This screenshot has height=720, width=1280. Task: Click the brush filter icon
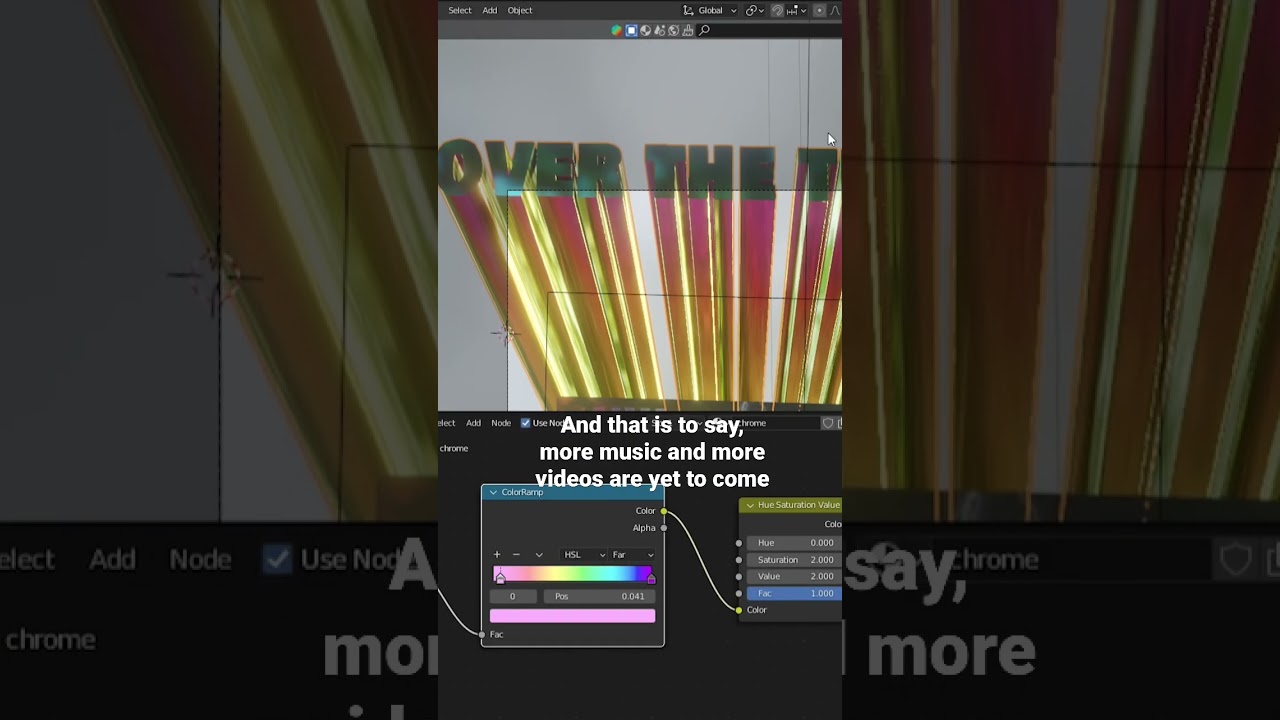pyautogui.click(x=687, y=31)
